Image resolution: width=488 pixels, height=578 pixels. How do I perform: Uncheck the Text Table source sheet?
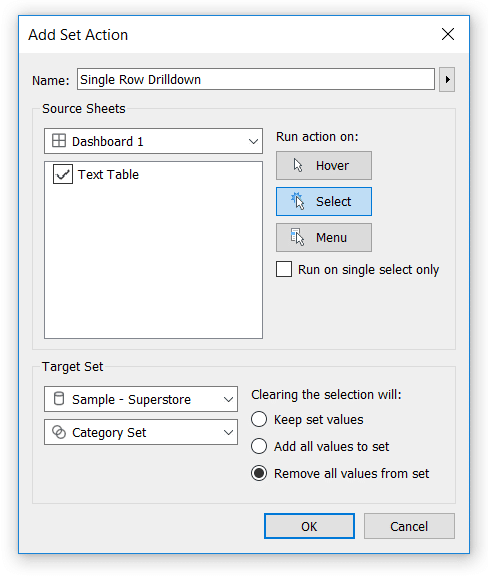coord(62,174)
